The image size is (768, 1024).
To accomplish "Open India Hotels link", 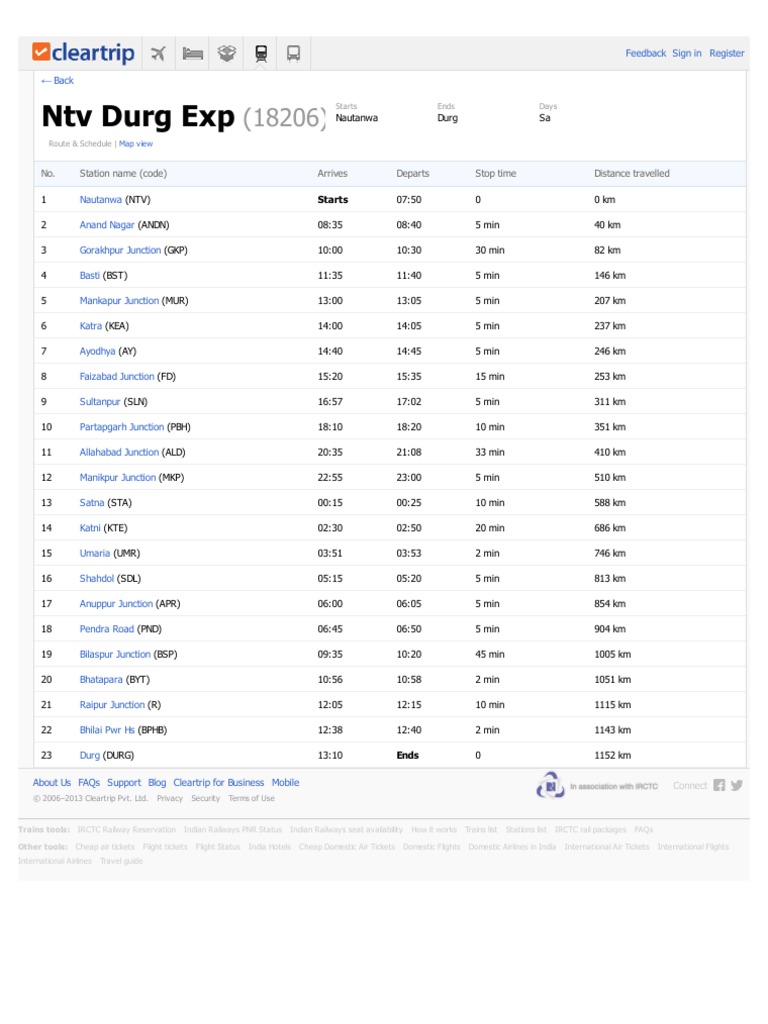I will click(x=269, y=846).
